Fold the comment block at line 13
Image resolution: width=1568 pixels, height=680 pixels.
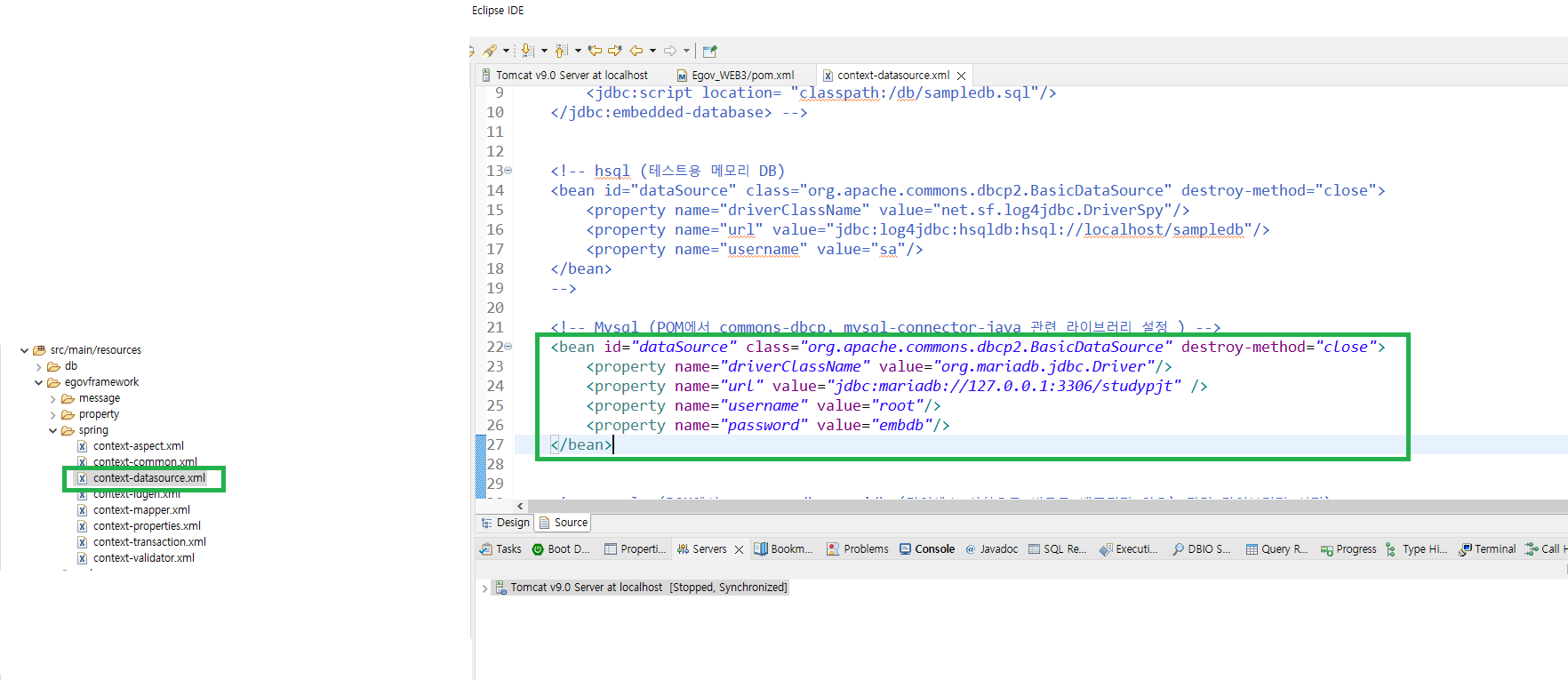[508, 171]
